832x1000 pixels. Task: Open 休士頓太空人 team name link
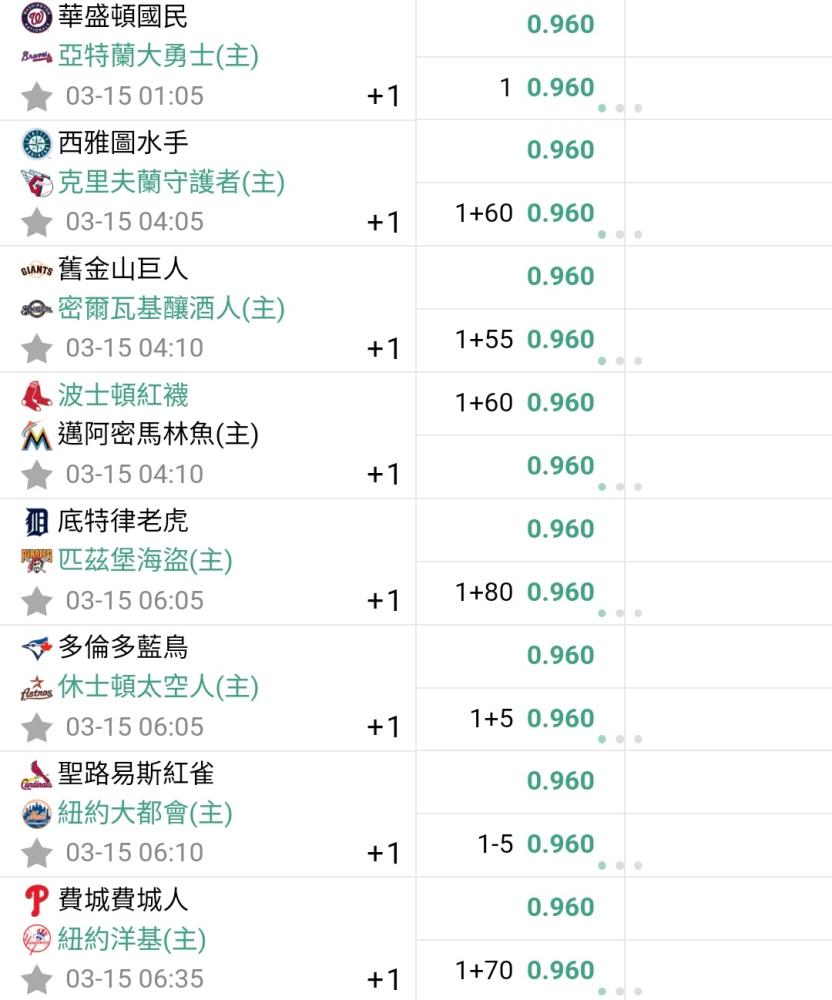pyautogui.click(x=158, y=687)
